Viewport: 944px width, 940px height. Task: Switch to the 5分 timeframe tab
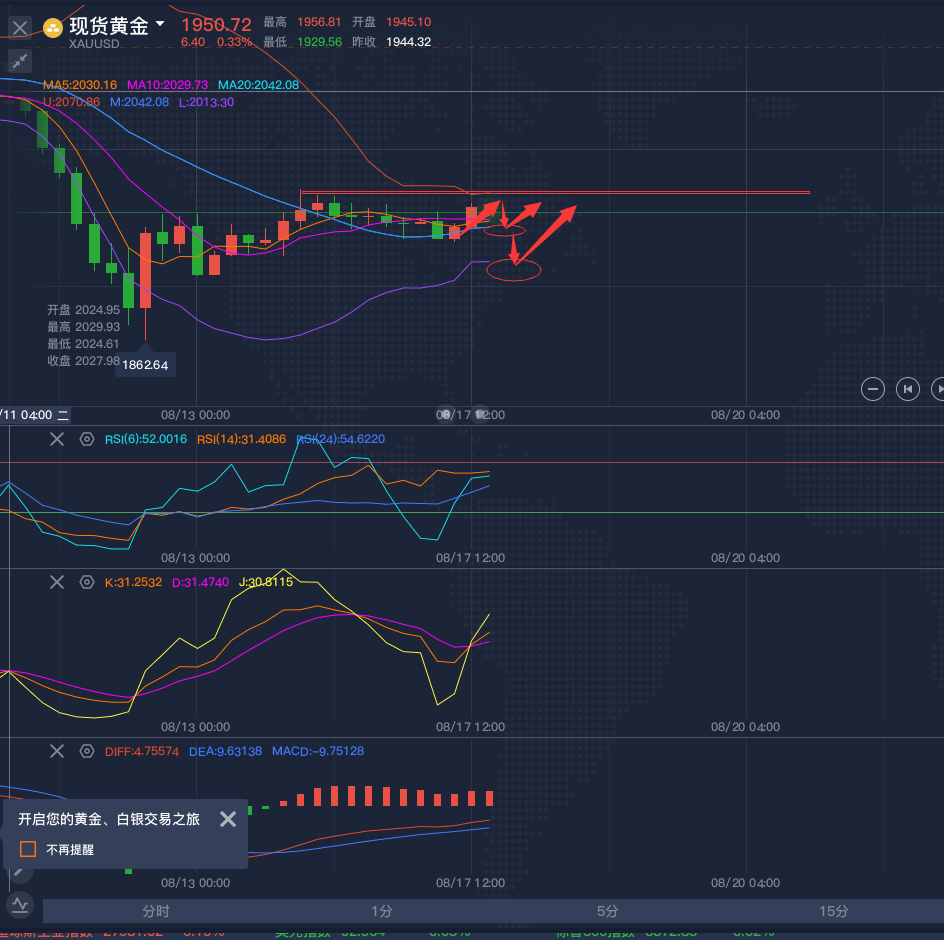(607, 911)
